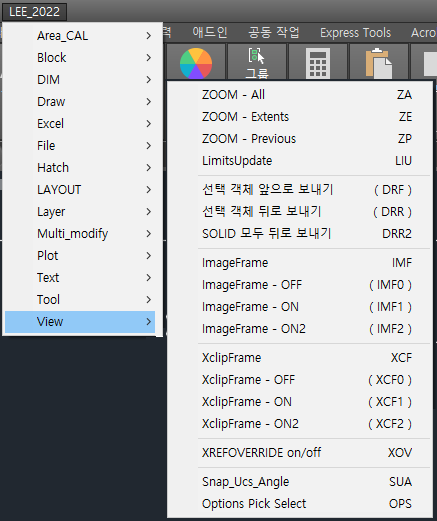Choose ImageFrame - ON2
This screenshot has width=437, height=521.
pos(300,329)
